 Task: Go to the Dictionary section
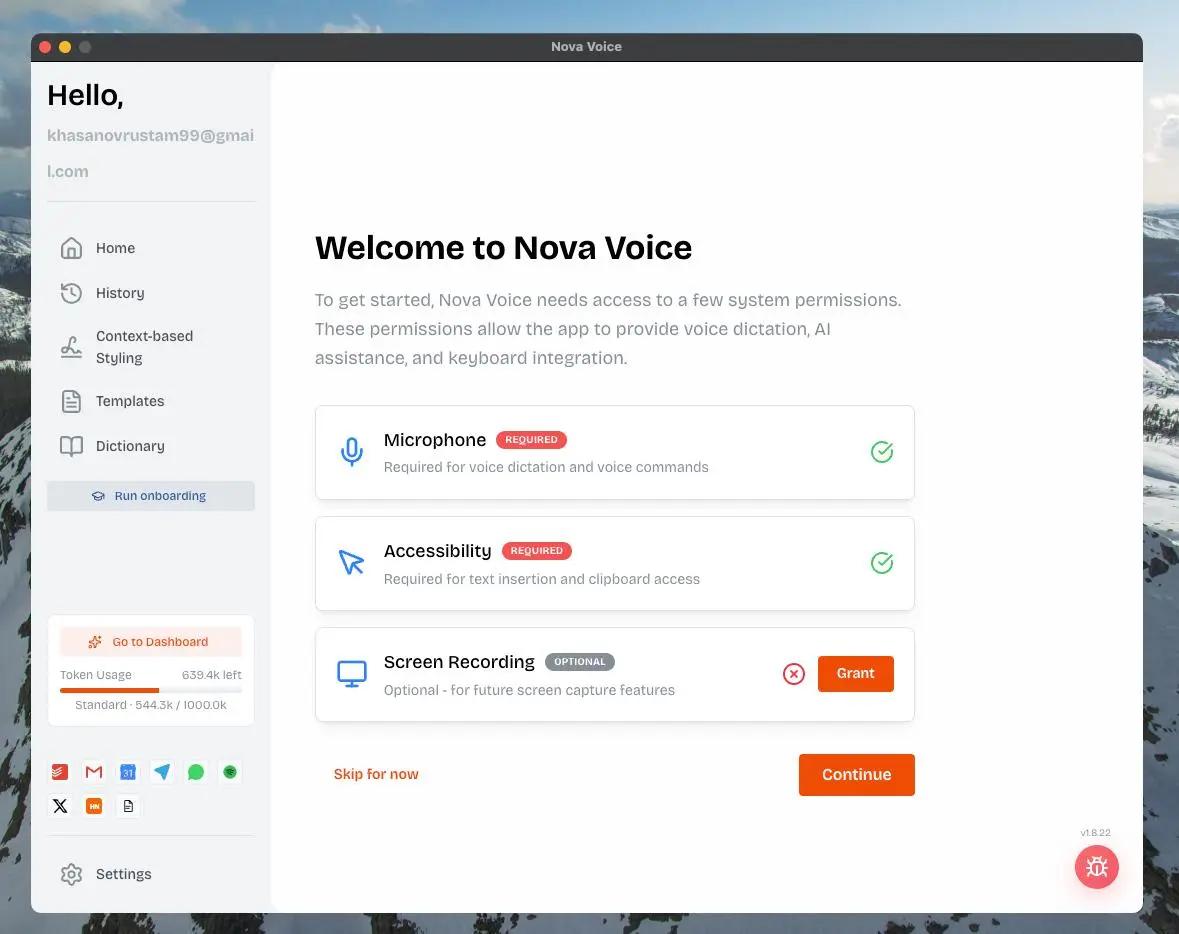pyautogui.click(x=129, y=446)
